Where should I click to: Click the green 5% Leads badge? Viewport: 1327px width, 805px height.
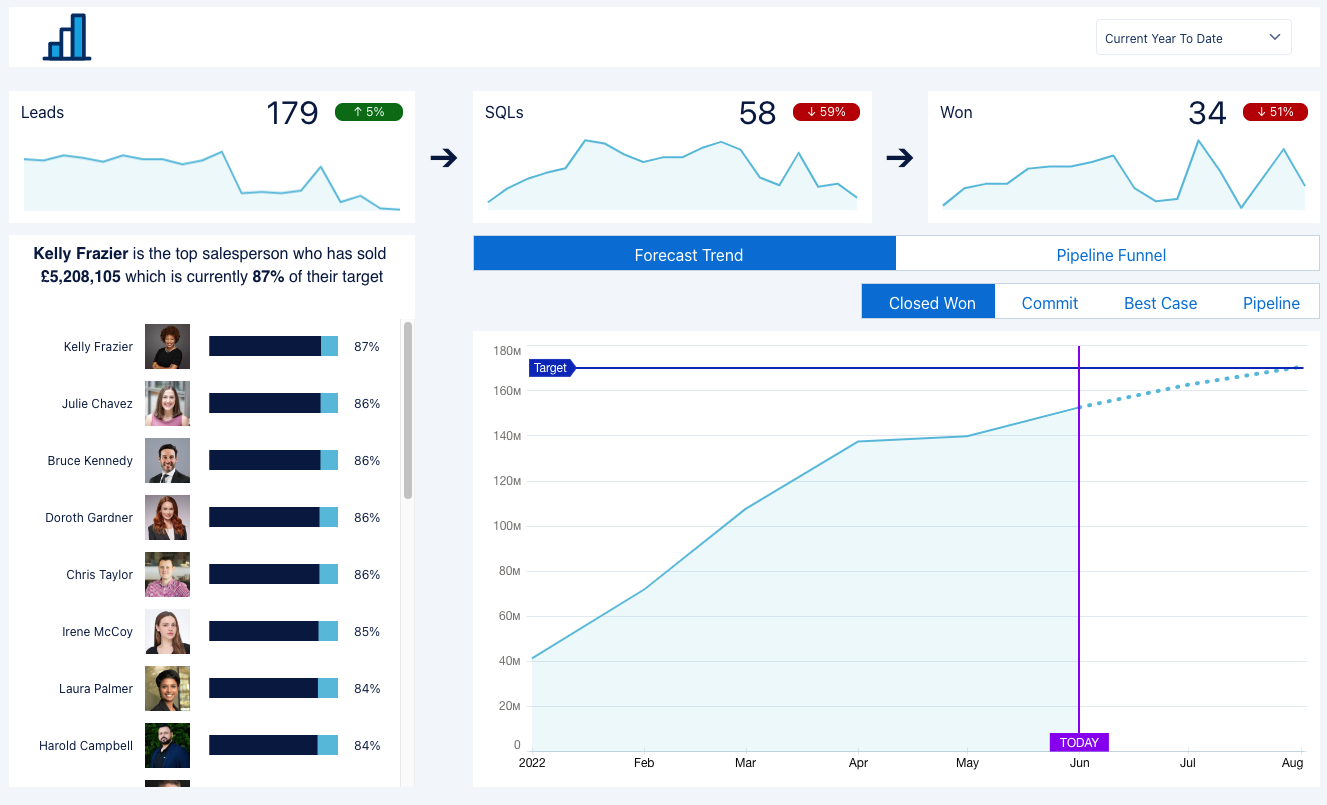(368, 112)
